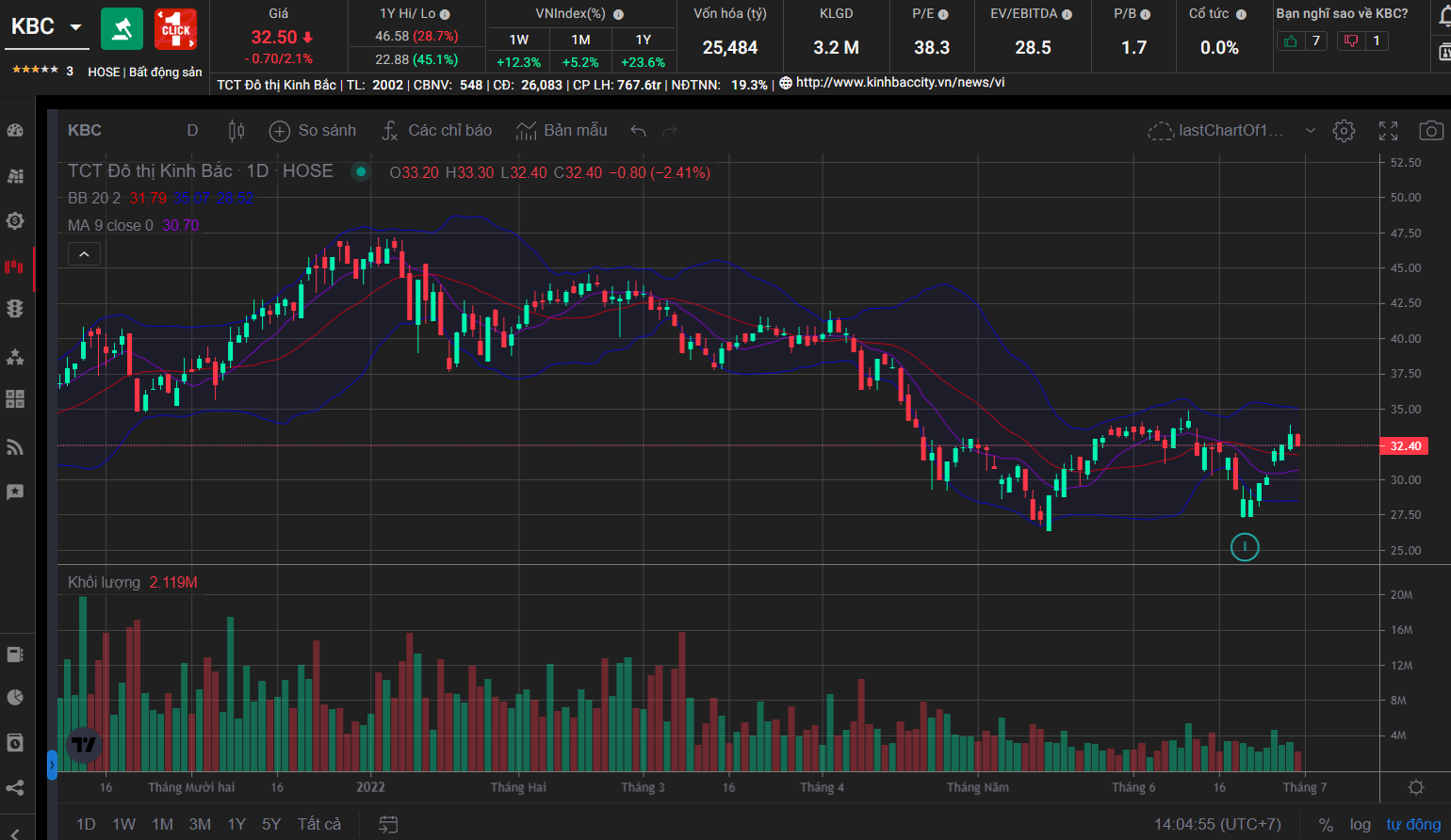This screenshot has height=840, width=1451.
Task: Toggle percent scale on price axis
Action: (1326, 824)
